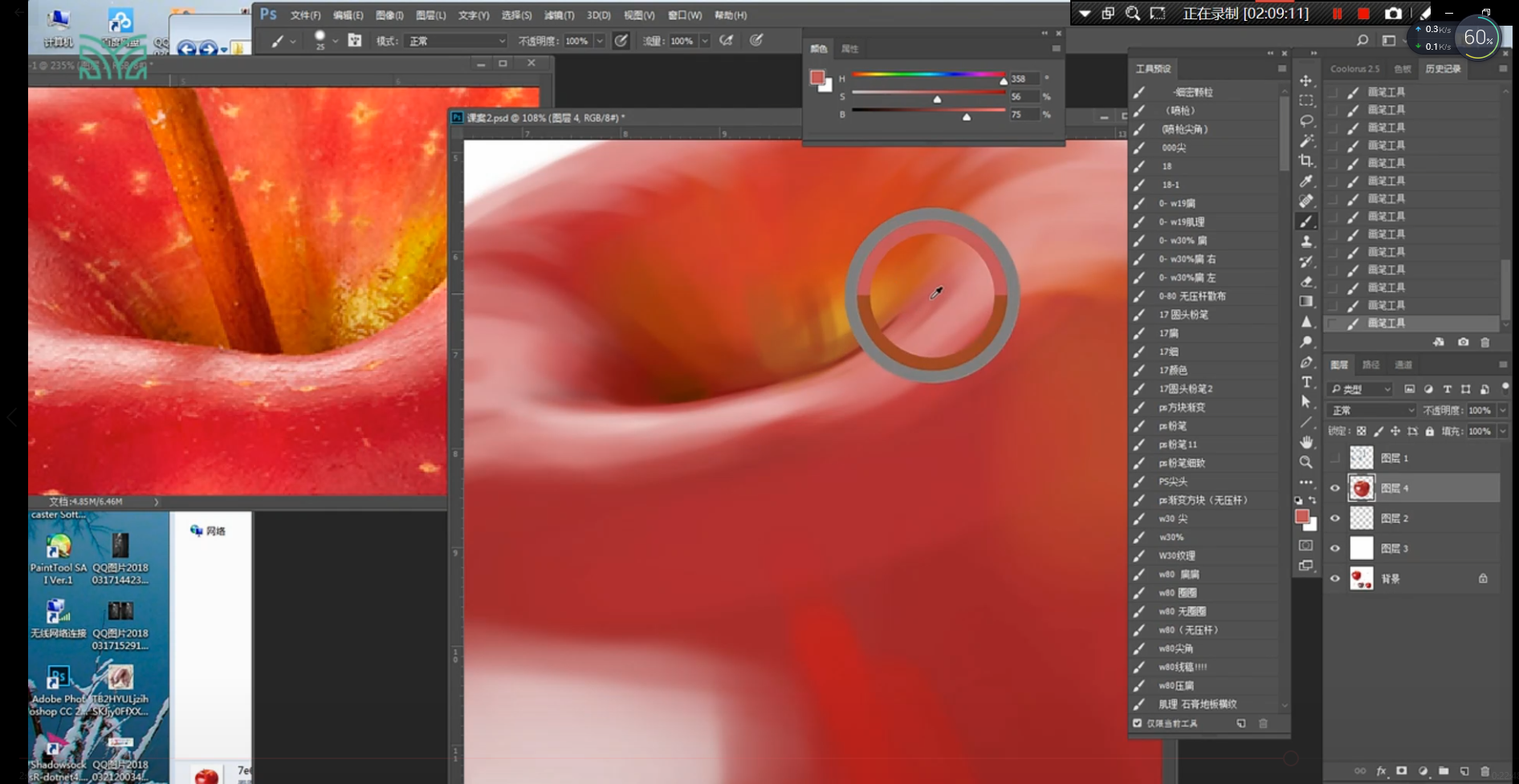Select the Magic Wand tool

(x=1306, y=140)
